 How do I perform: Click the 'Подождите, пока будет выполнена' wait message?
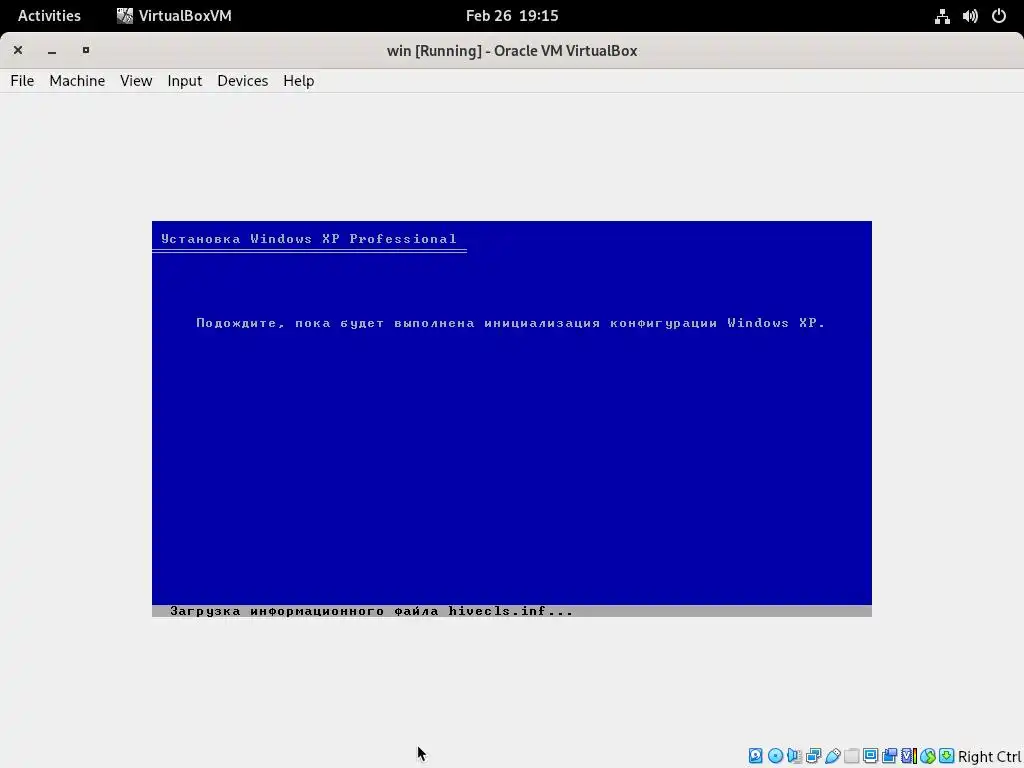[335, 323]
